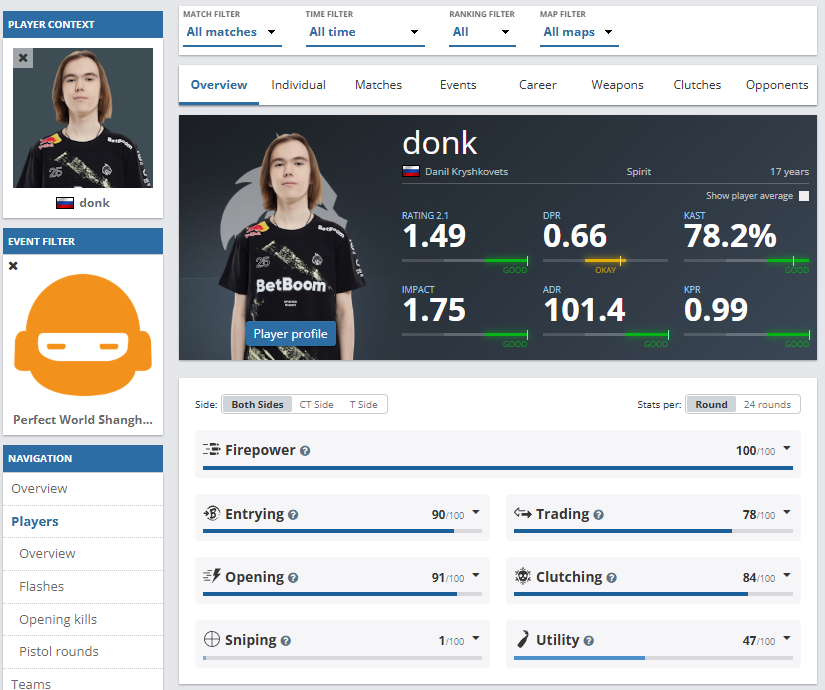Open Overview under Players section
This screenshot has height=690, width=825.
(83, 554)
